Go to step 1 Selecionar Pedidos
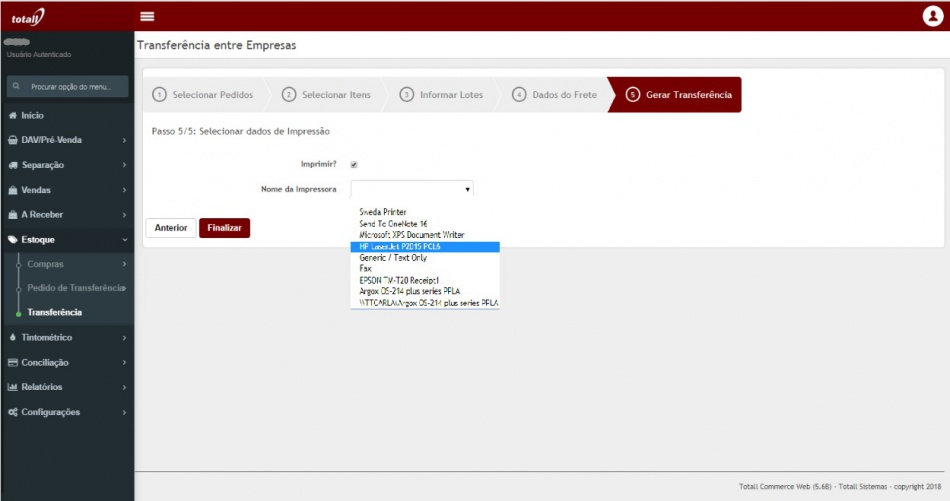This screenshot has width=950, height=501. click(203, 95)
